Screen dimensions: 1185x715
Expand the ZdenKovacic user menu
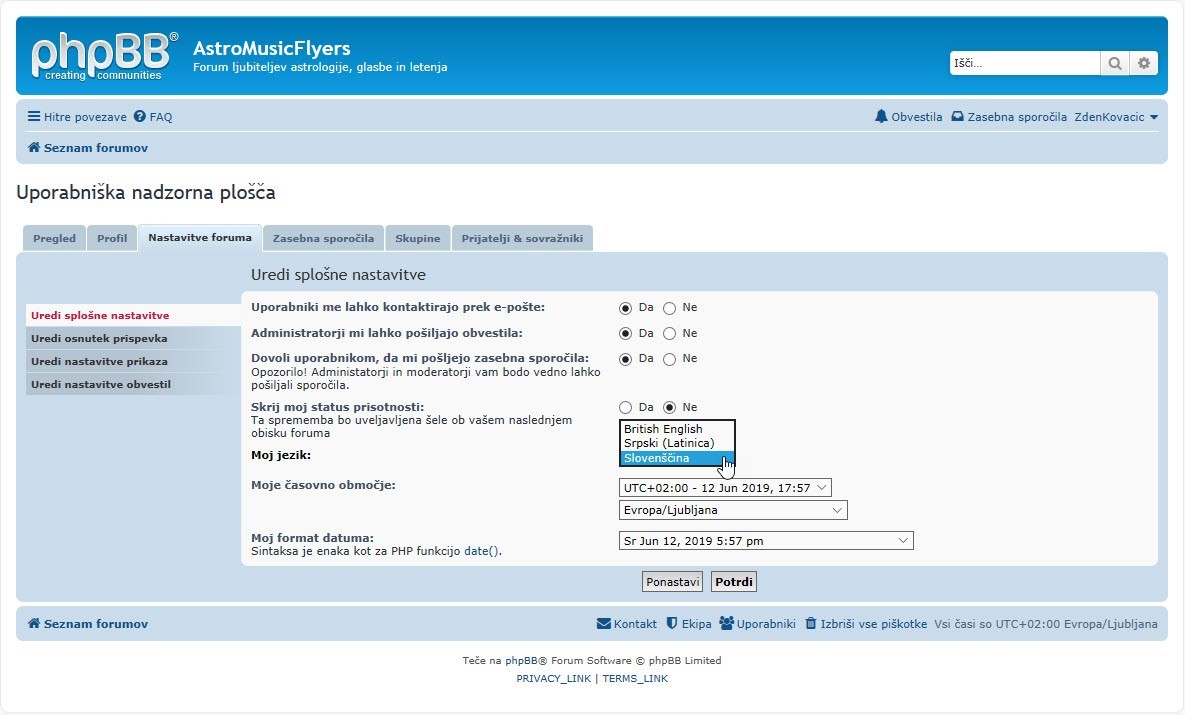[x=1115, y=117]
